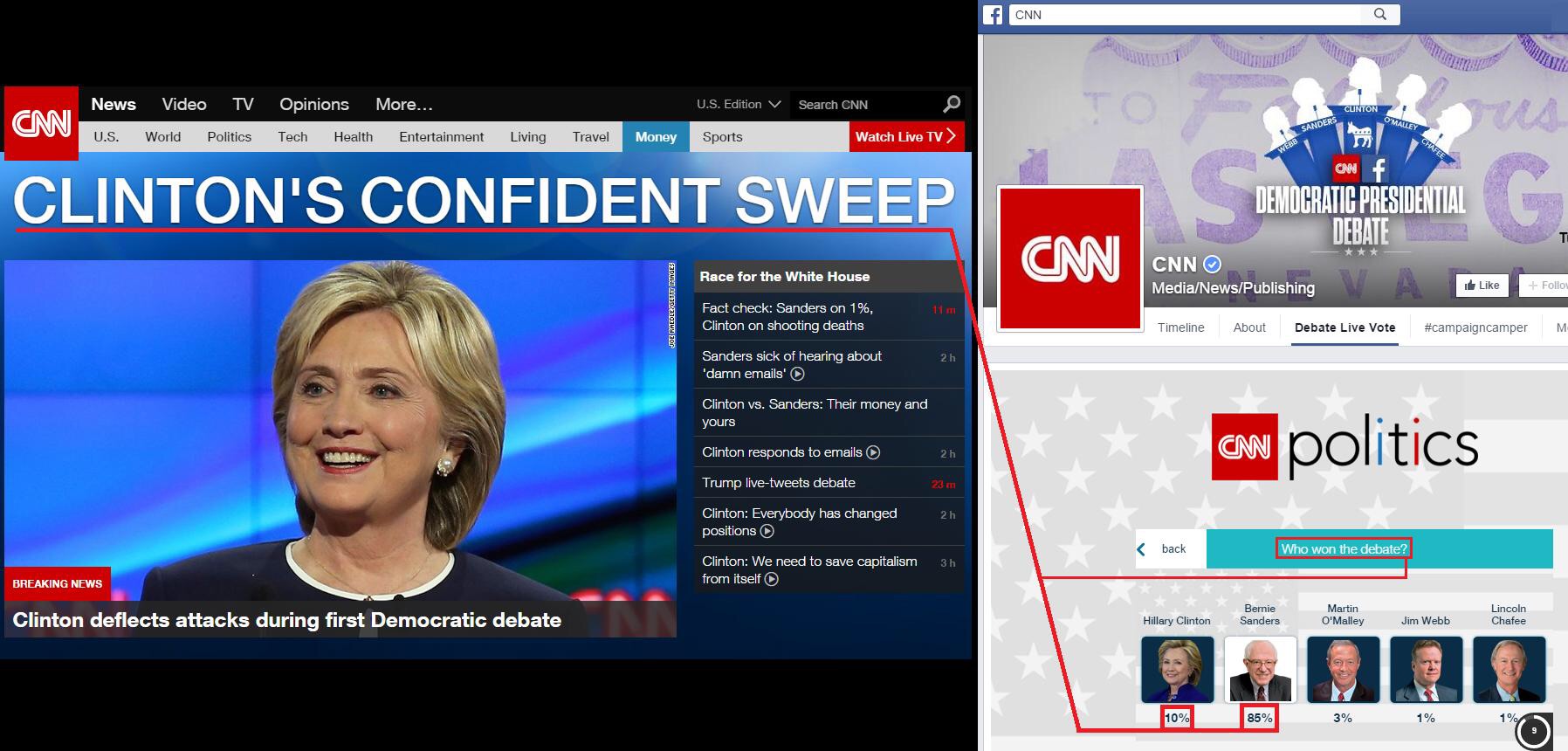The height and width of the screenshot is (751, 1568).
Task: Go to the Tech subsection
Action: 292,137
